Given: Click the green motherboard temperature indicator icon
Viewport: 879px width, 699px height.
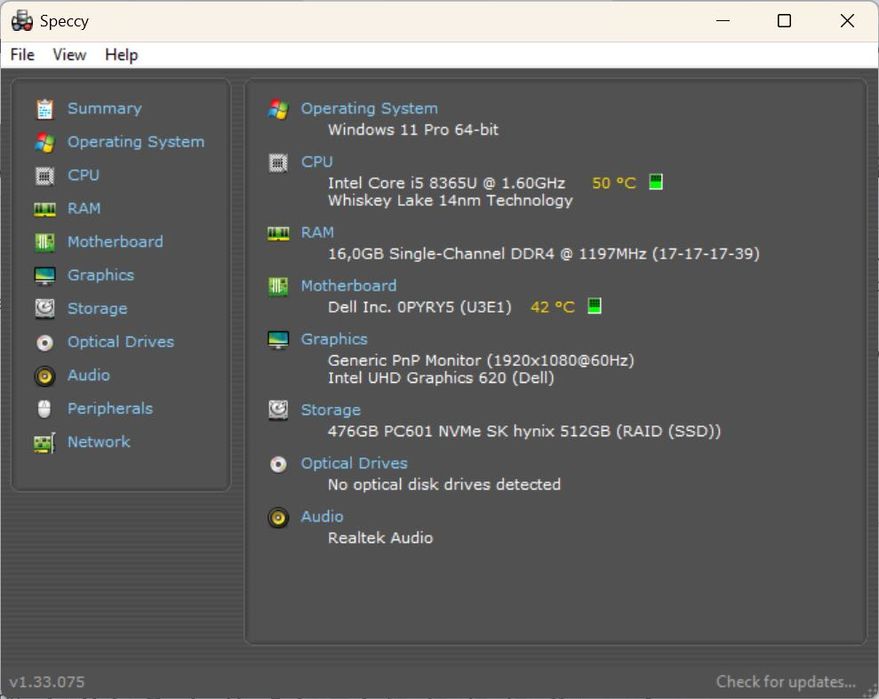Looking at the screenshot, I should tap(594, 306).
